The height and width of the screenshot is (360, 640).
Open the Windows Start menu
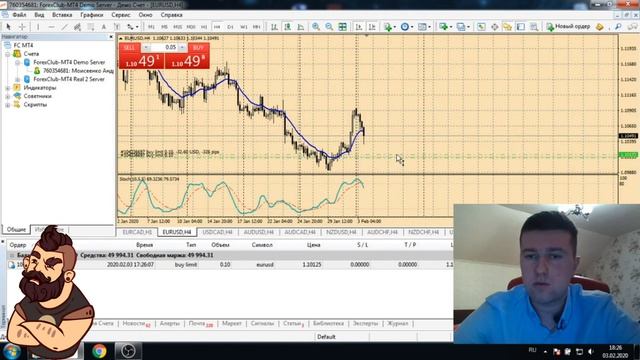pyautogui.click(x=11, y=351)
